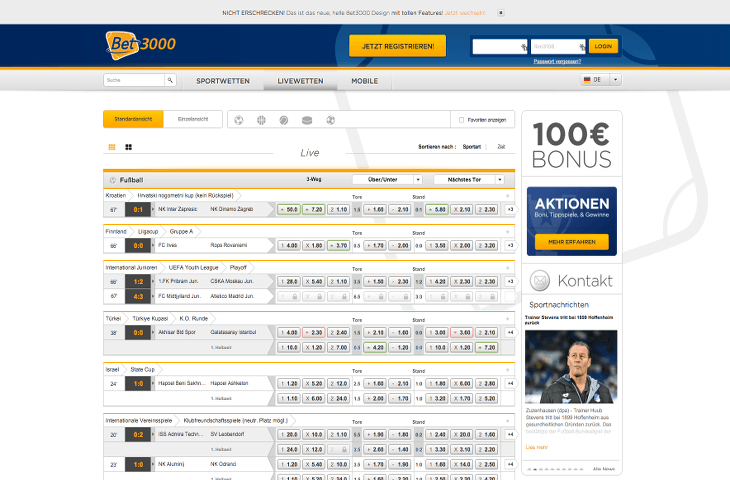The image size is (730, 480).
Task: Switch to black four-tile view icon
Action: pyautogui.click(x=128, y=147)
